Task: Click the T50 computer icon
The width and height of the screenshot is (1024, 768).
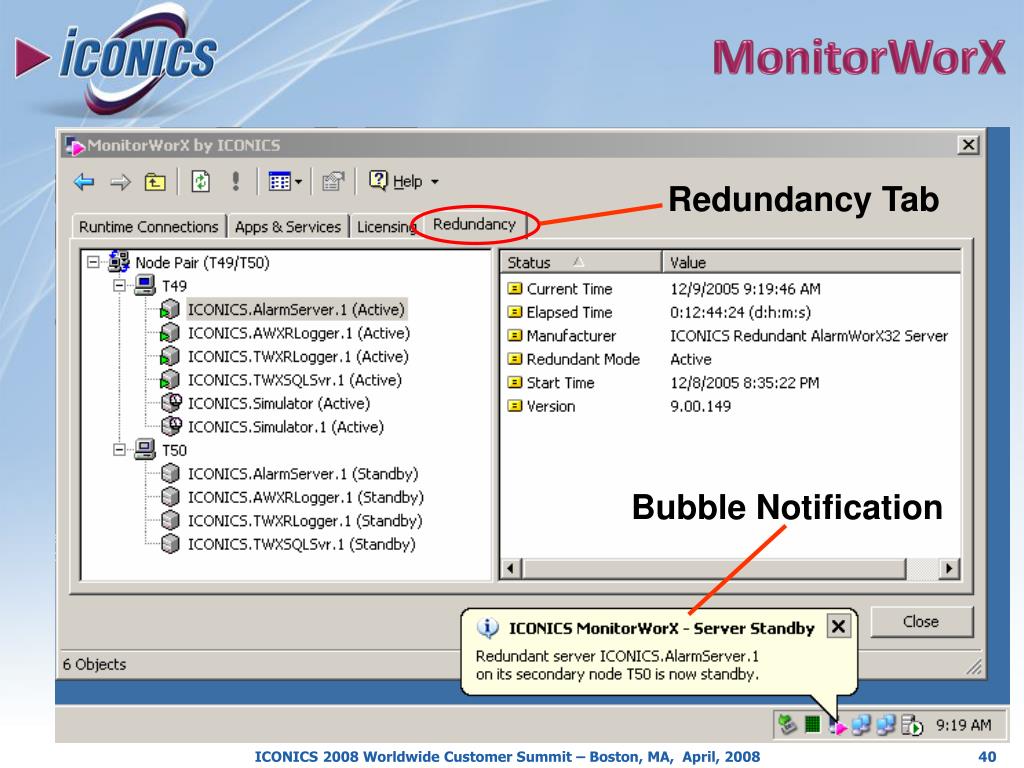Action: pos(145,449)
